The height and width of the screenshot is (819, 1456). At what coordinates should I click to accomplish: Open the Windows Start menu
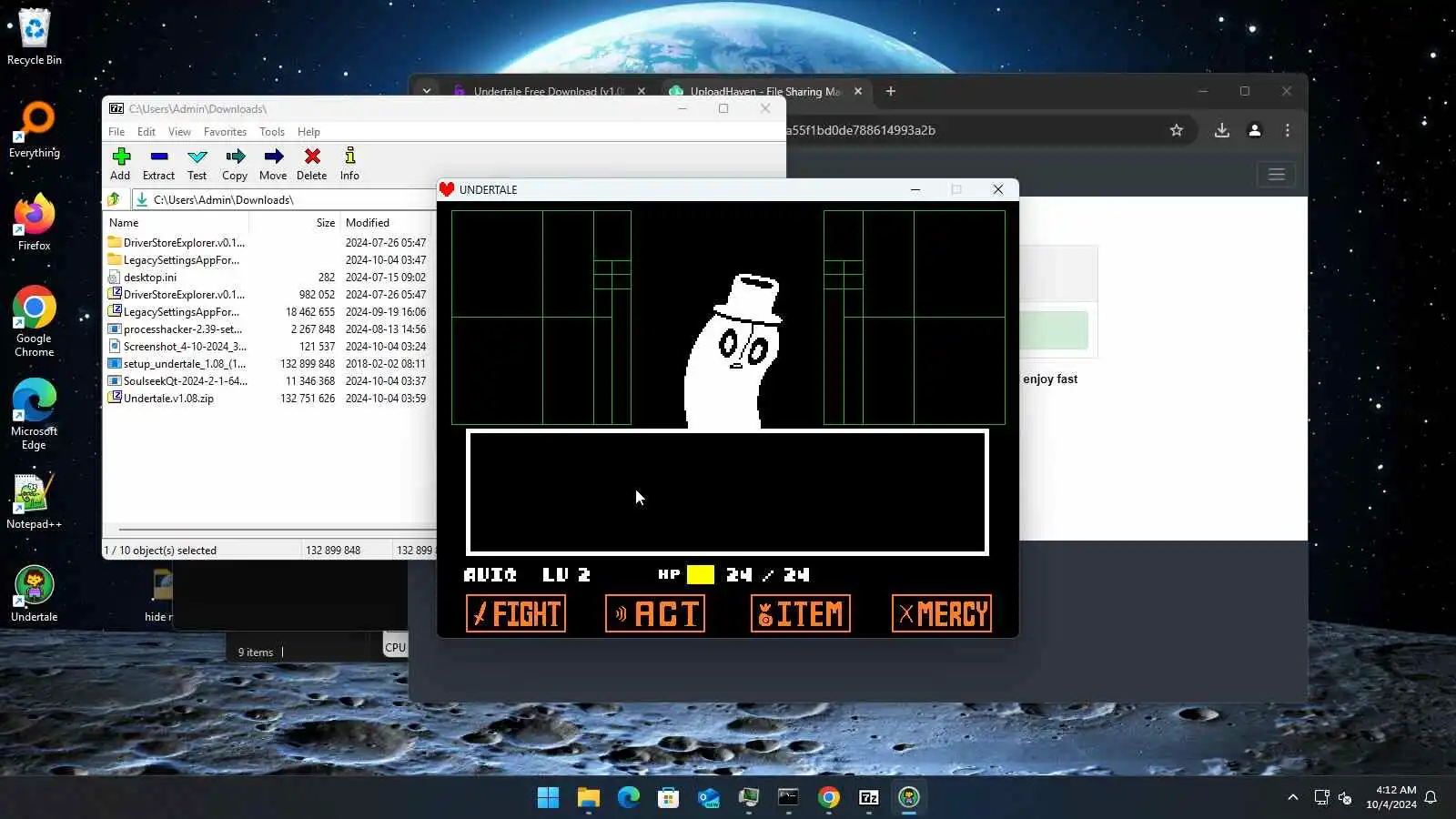pyautogui.click(x=549, y=798)
